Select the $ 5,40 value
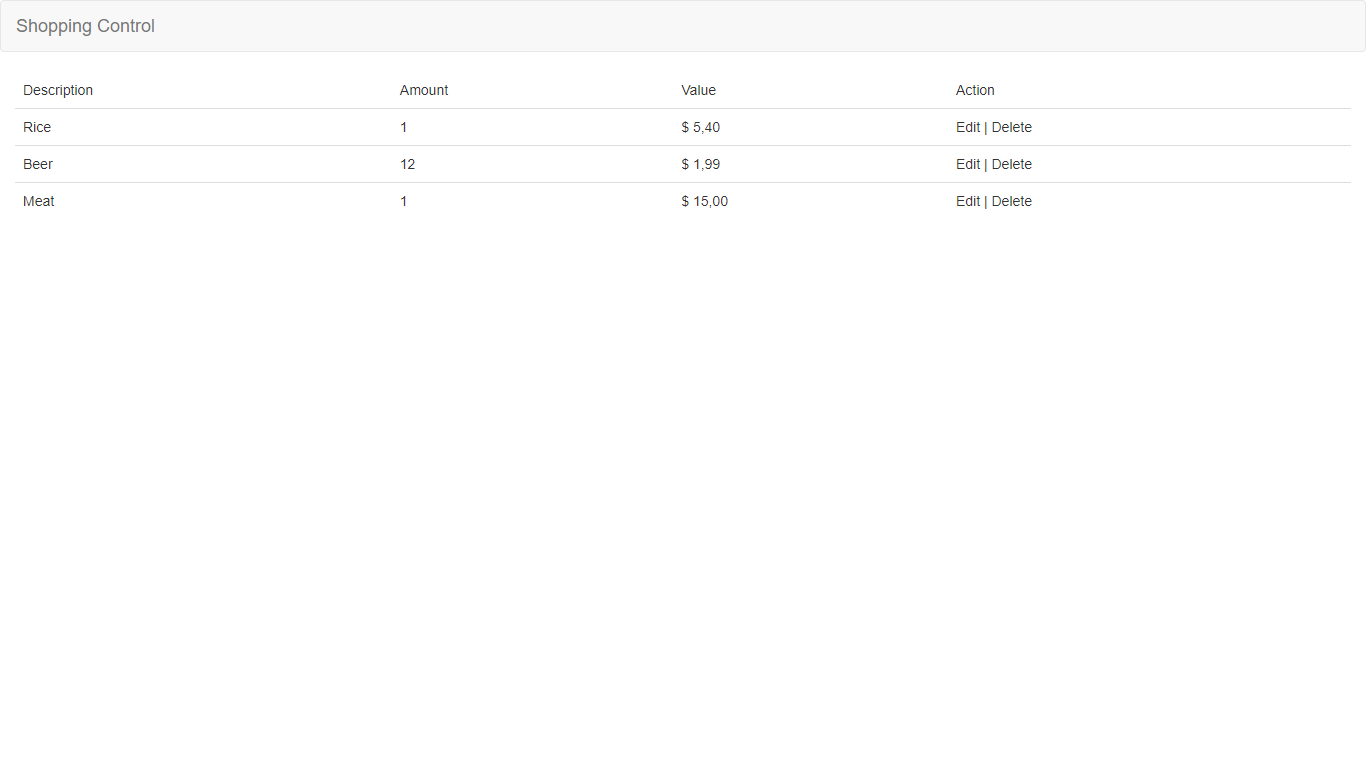The height and width of the screenshot is (768, 1366). click(701, 127)
